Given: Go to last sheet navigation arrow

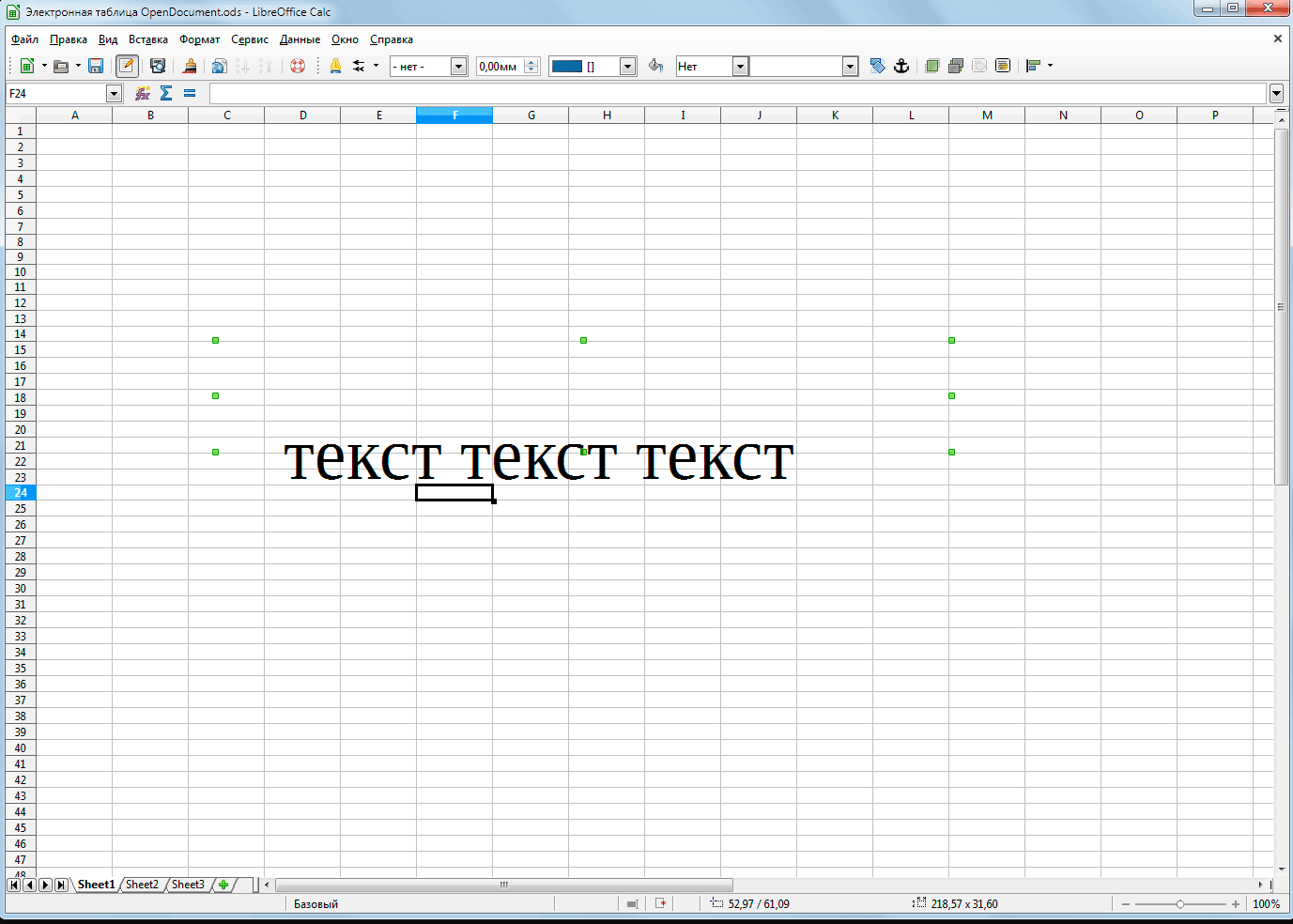Looking at the screenshot, I should click(61, 885).
